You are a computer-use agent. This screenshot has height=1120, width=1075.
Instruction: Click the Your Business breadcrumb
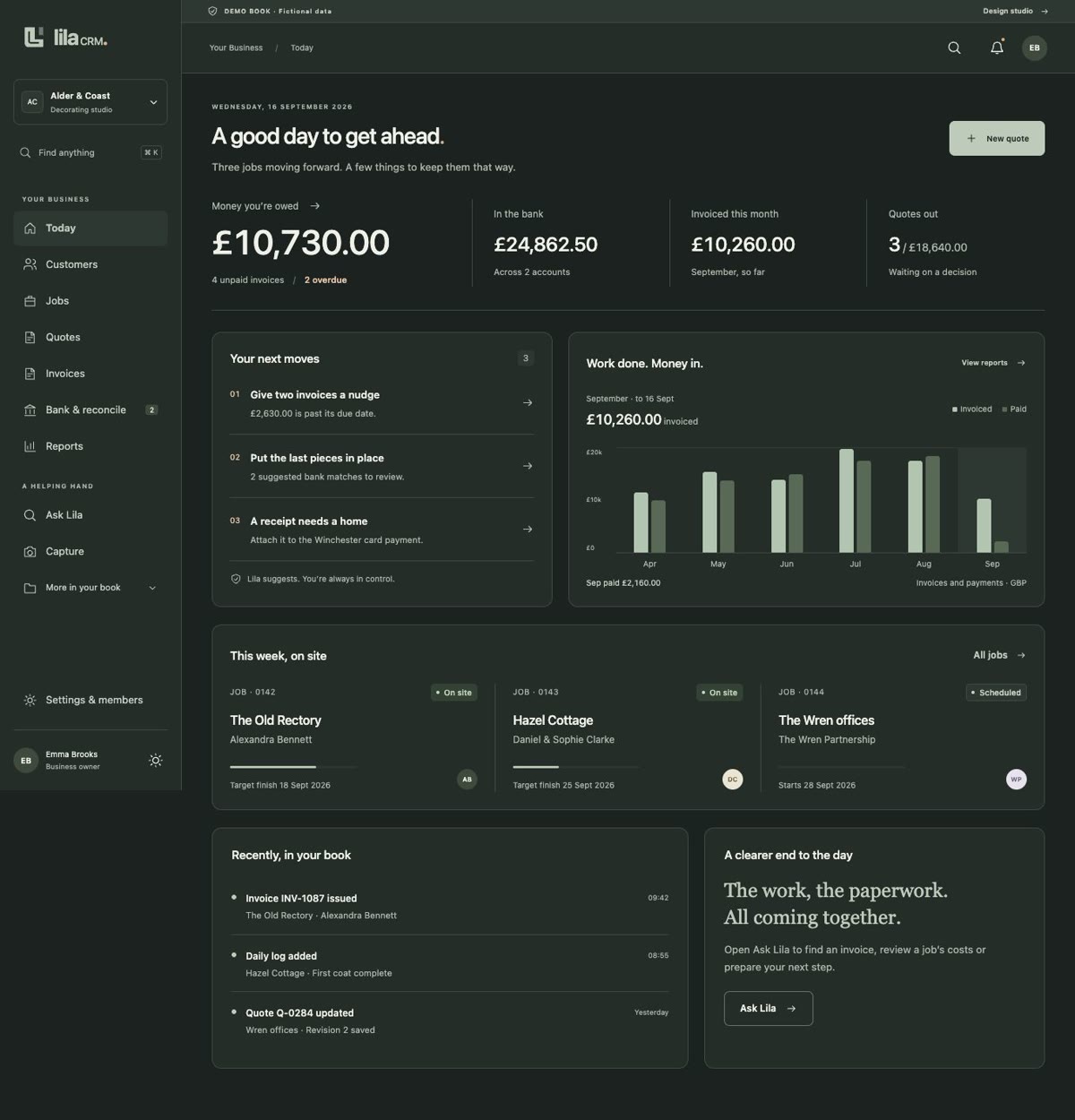236,47
